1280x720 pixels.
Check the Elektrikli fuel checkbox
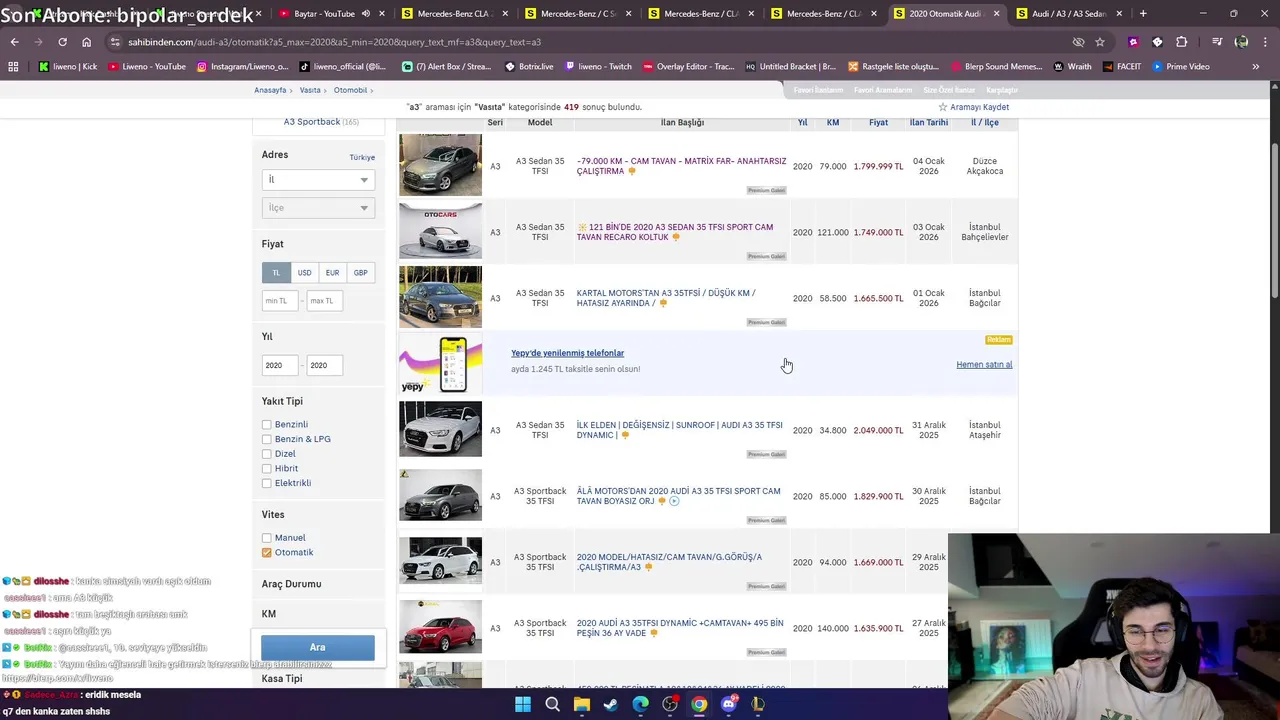(x=266, y=483)
